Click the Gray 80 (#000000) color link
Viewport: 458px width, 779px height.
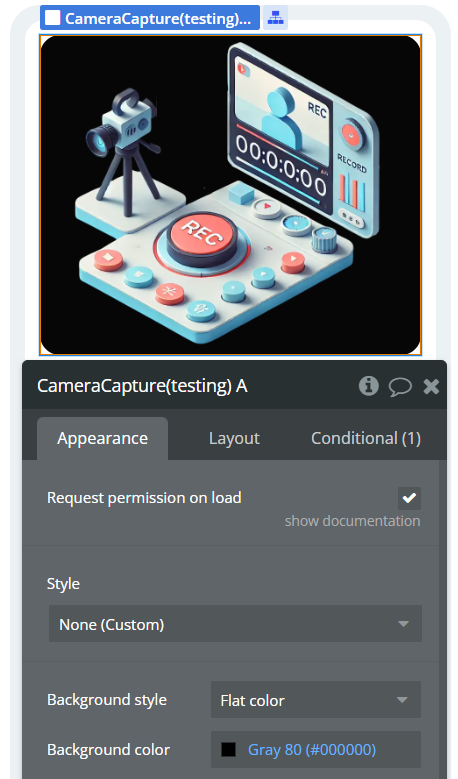click(311, 749)
